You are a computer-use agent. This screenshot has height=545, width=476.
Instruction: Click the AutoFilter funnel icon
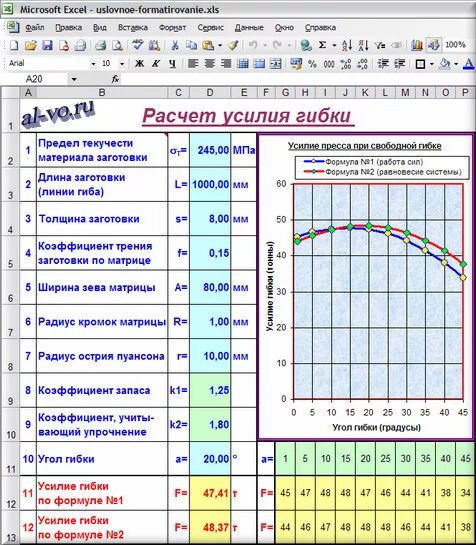380,45
